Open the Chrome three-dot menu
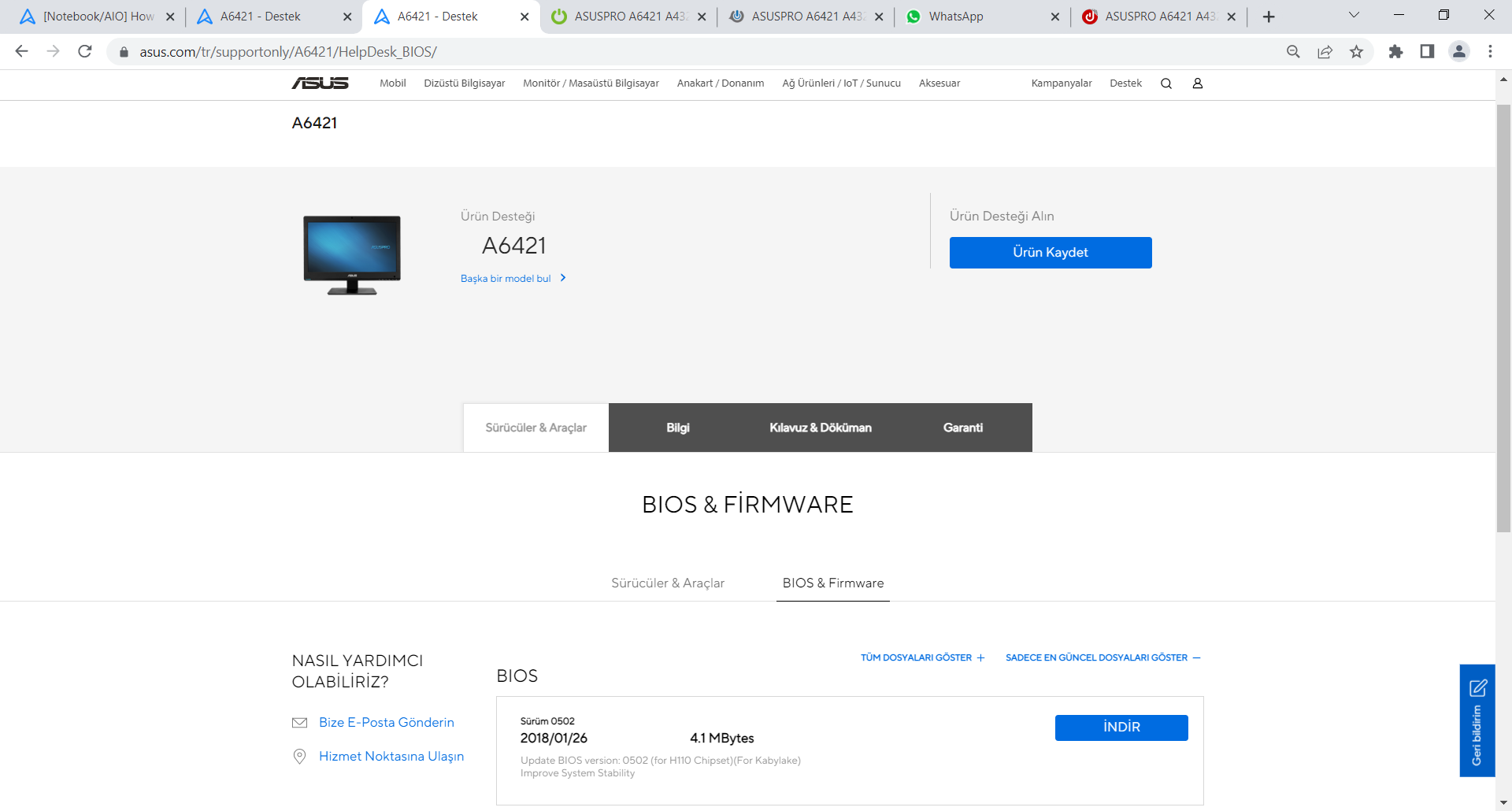This screenshot has height=811, width=1512. (1490, 51)
